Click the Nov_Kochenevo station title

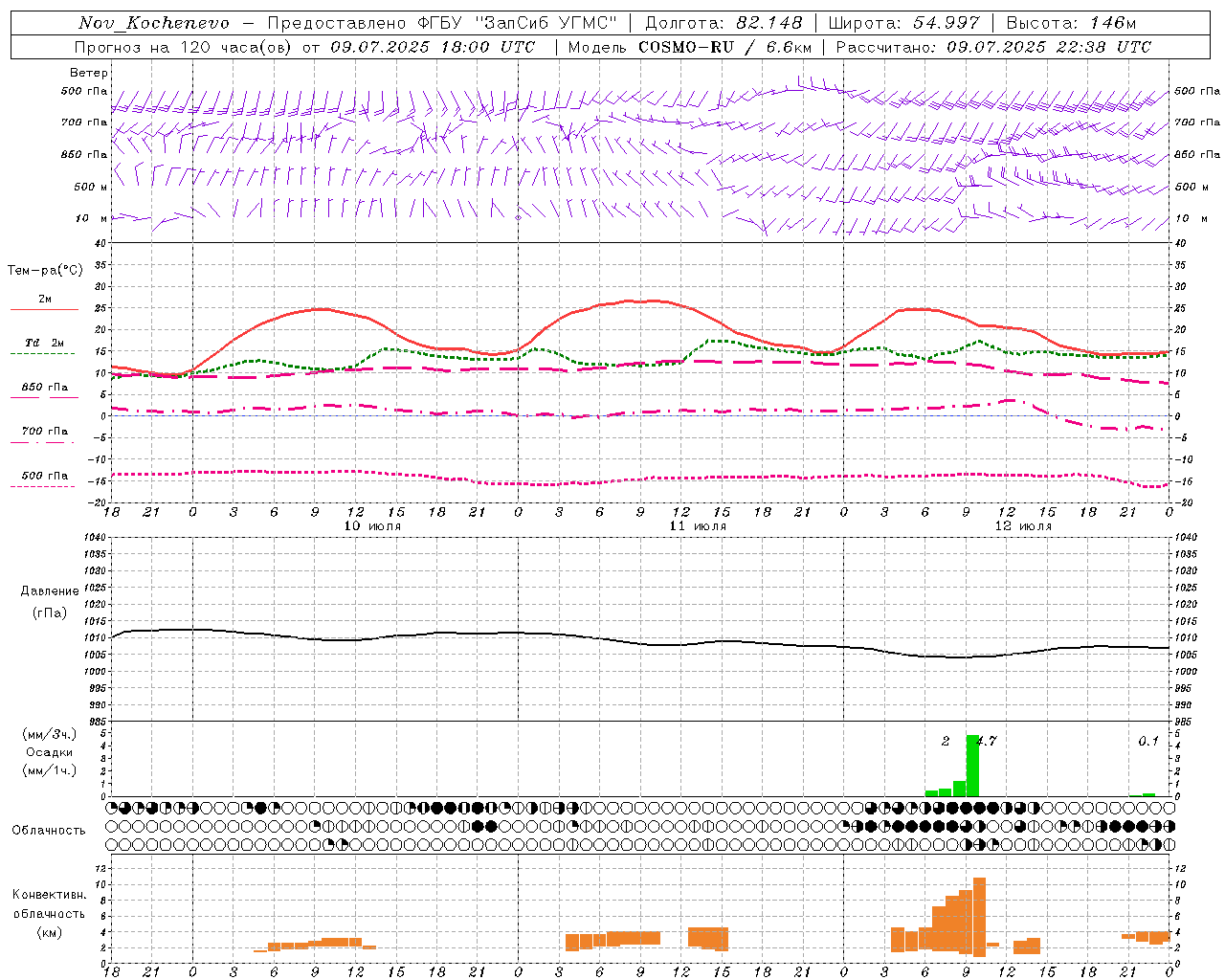coord(154,23)
